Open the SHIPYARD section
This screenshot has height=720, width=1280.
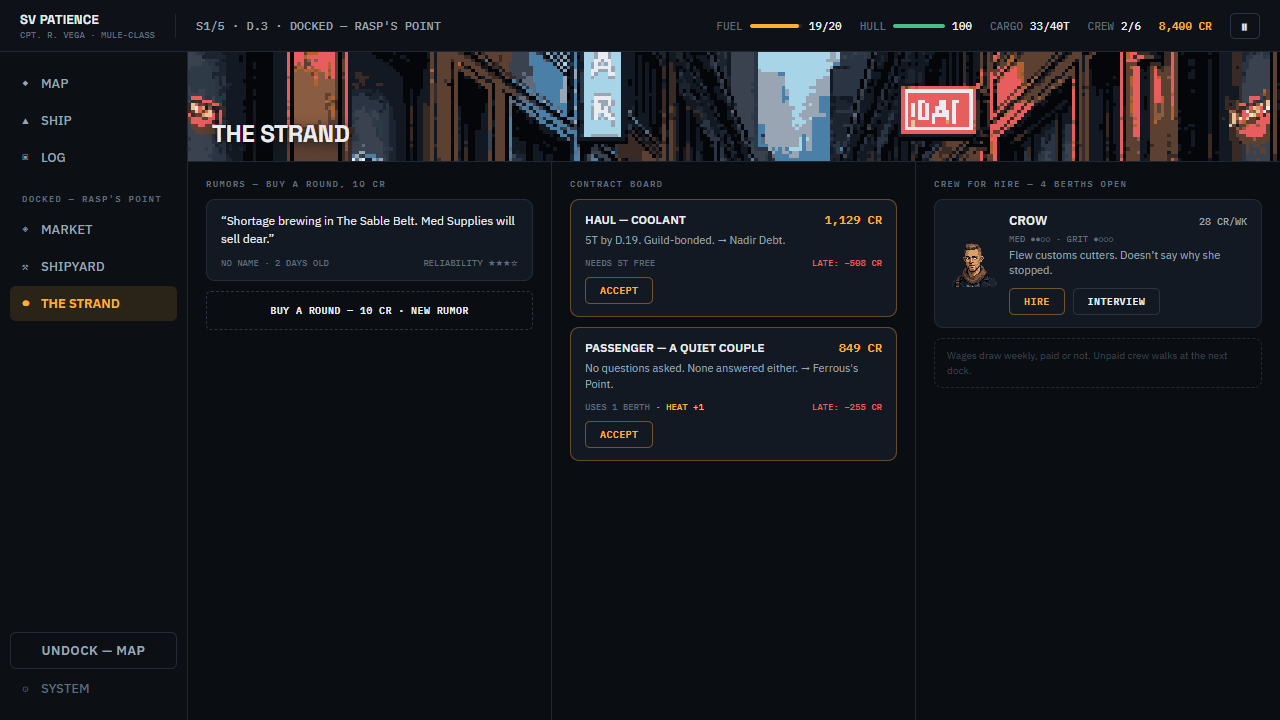pos(93,266)
